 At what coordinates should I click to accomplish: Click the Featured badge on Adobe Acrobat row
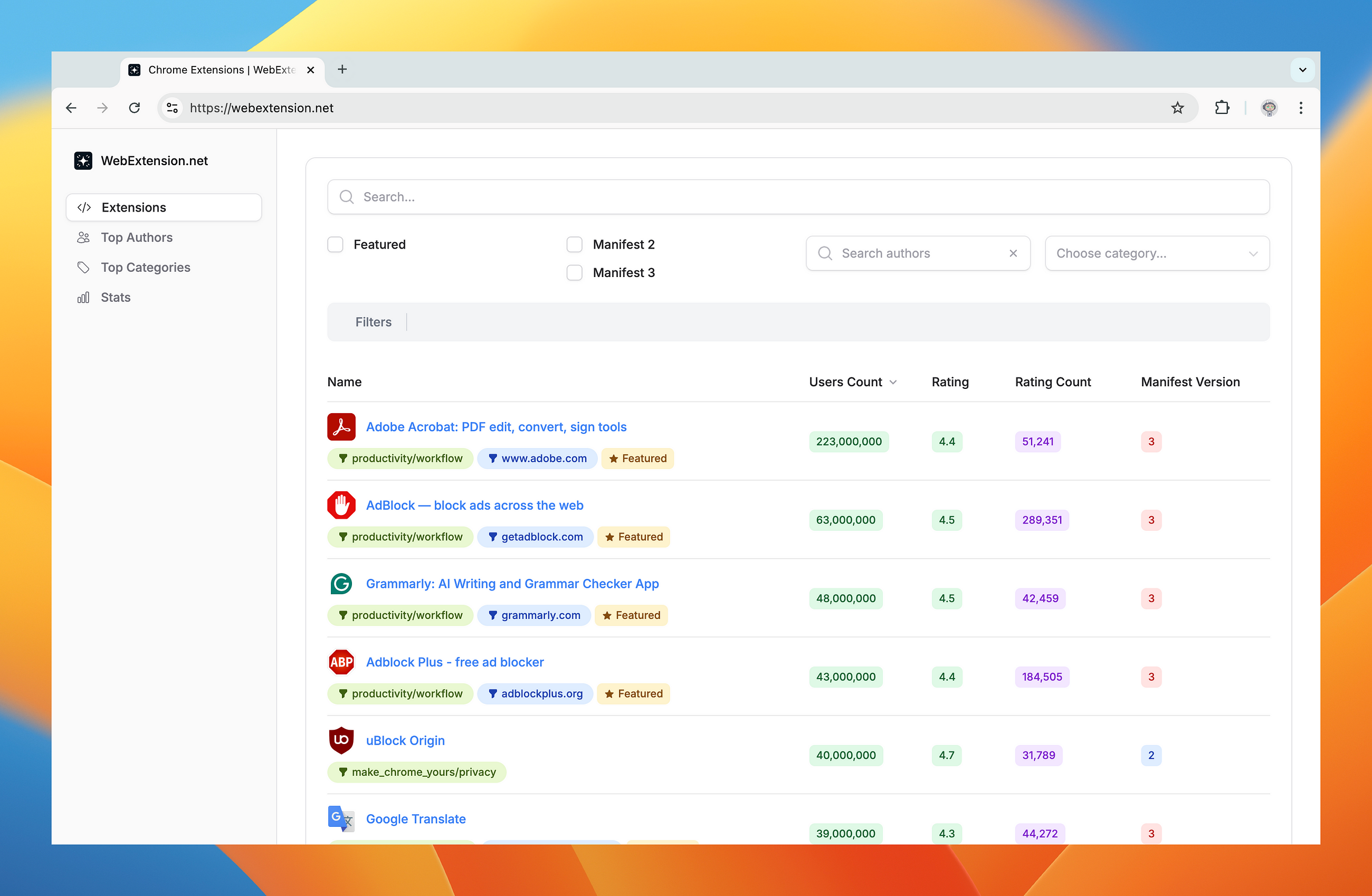[637, 459]
